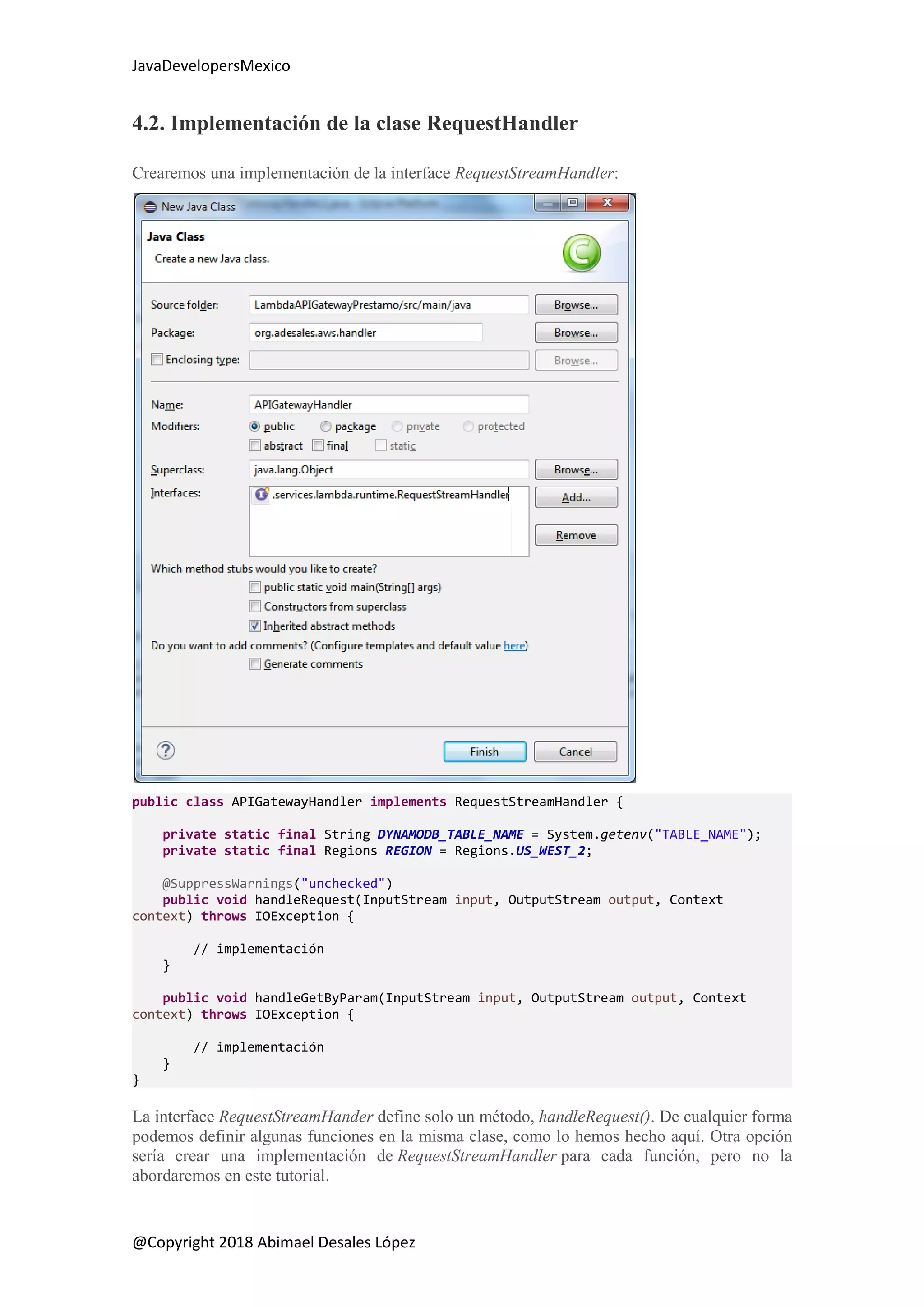Maximize the New Java Class dialog

573,203
